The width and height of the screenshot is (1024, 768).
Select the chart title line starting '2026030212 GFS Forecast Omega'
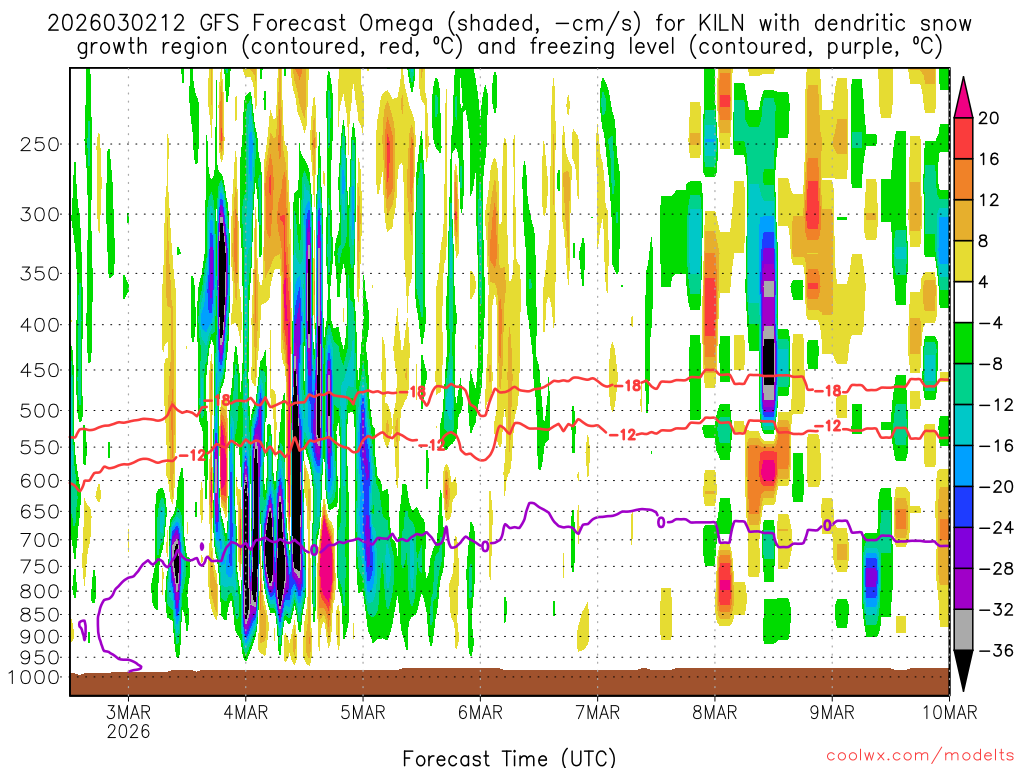(509, 24)
